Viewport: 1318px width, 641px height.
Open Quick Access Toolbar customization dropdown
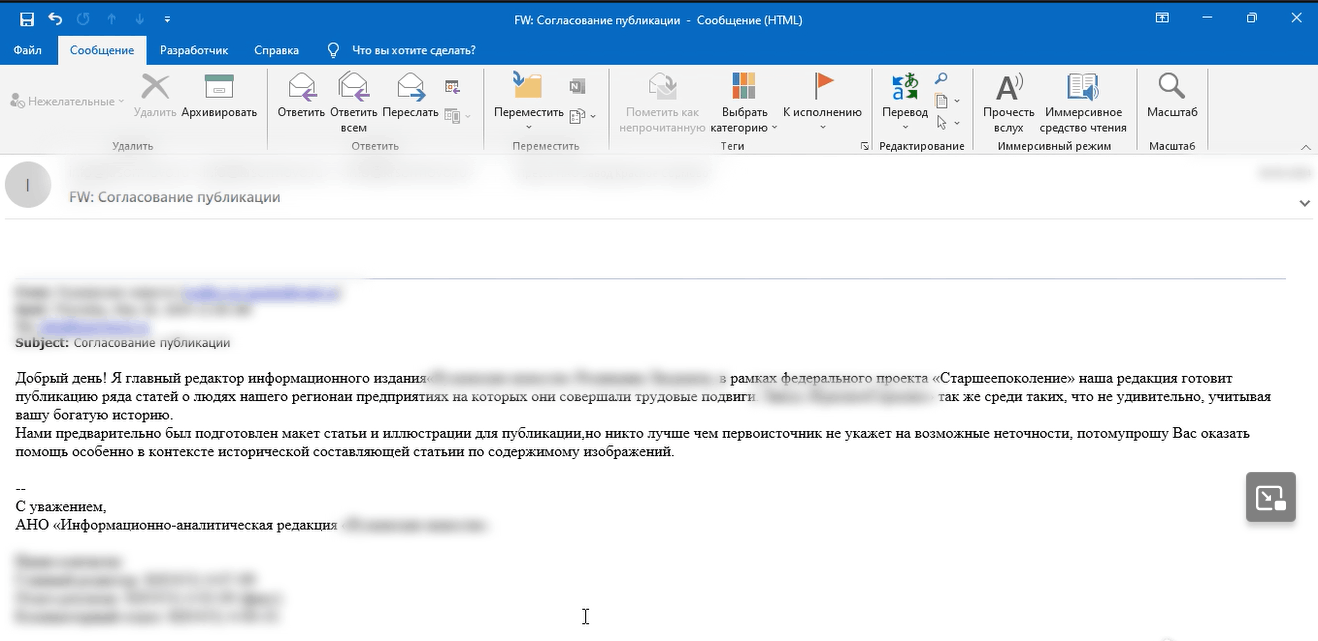click(x=167, y=19)
